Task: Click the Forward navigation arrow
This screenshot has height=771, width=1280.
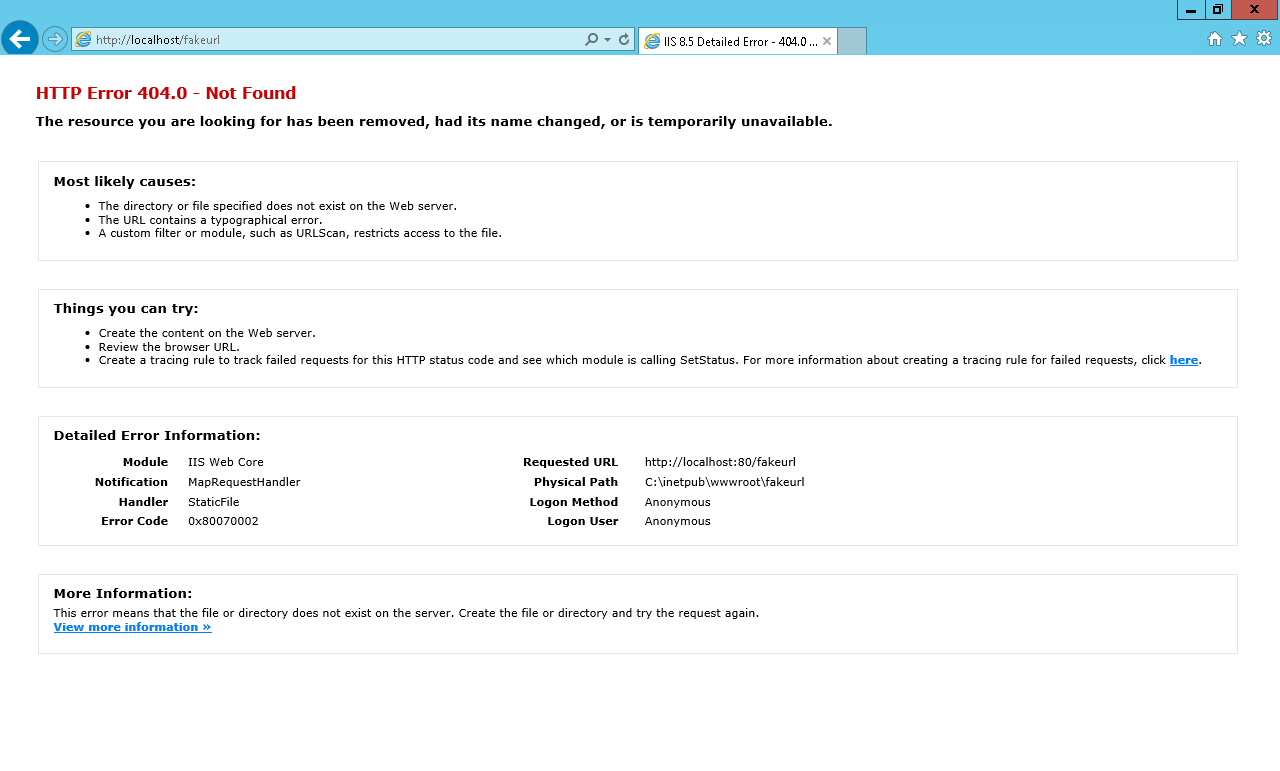Action: 55,39
